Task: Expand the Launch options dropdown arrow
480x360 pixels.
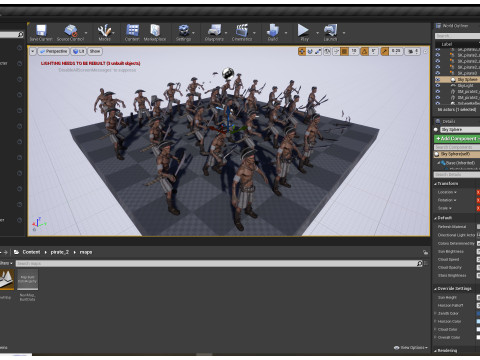Action: coord(344,33)
